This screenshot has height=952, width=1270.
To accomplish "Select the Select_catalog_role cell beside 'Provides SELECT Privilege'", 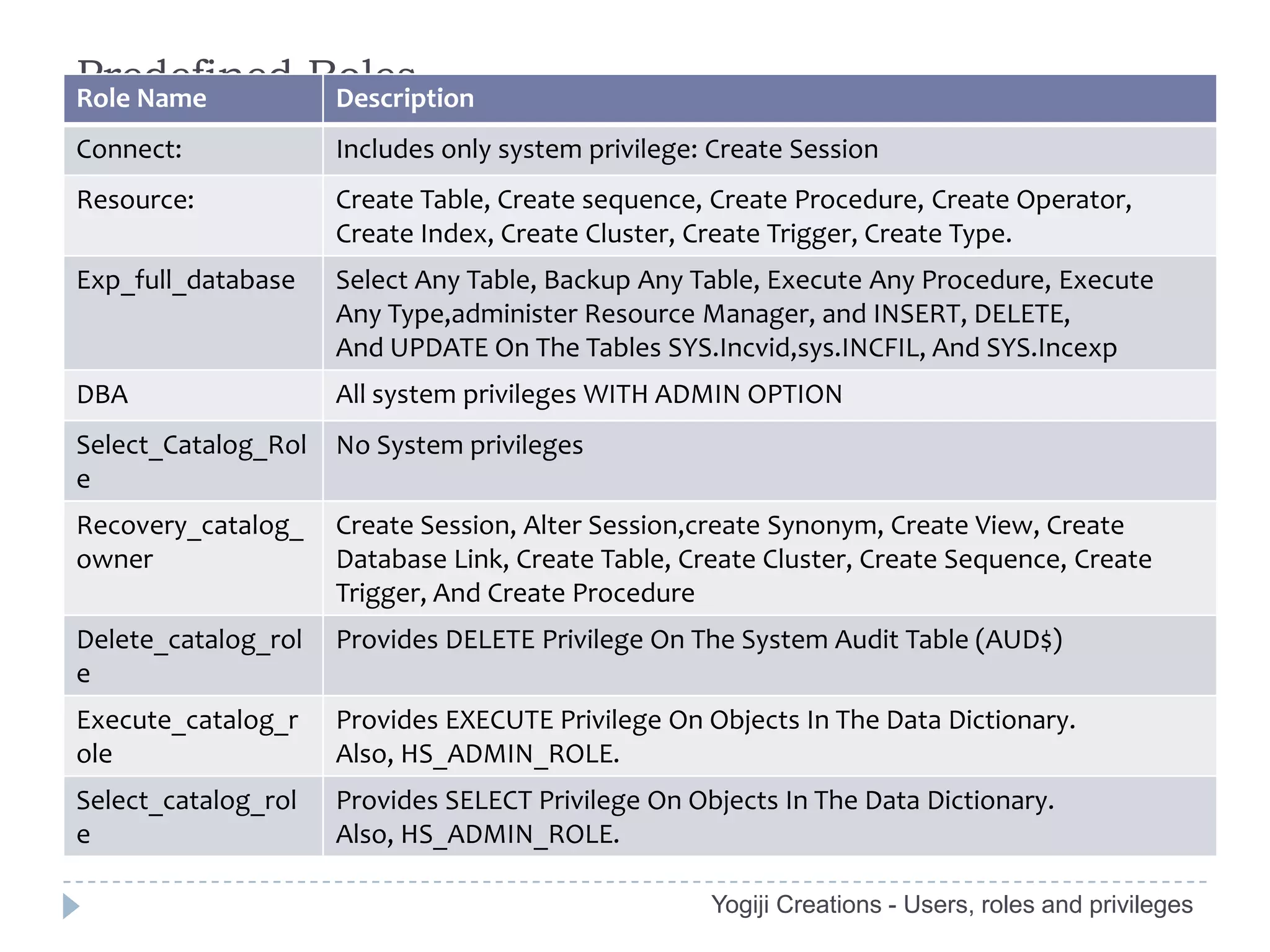I will (x=193, y=817).
